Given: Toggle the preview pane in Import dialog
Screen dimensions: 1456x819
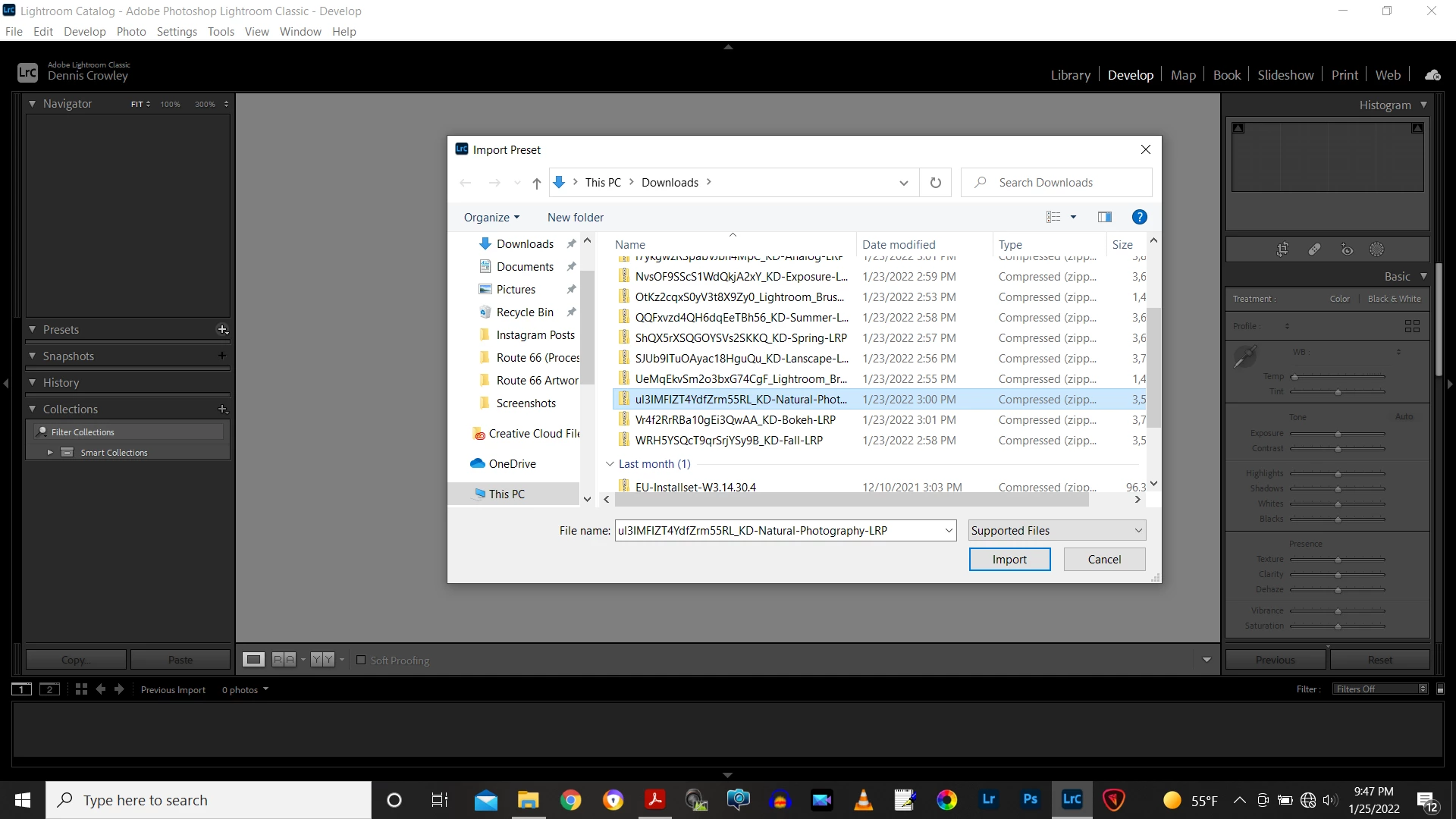Looking at the screenshot, I should [1105, 218].
